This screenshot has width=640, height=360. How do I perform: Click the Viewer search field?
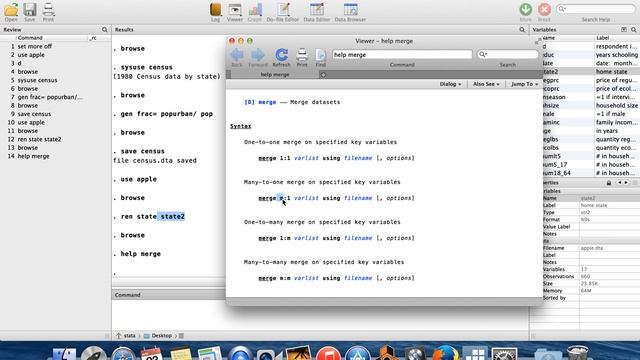(x=508, y=54)
